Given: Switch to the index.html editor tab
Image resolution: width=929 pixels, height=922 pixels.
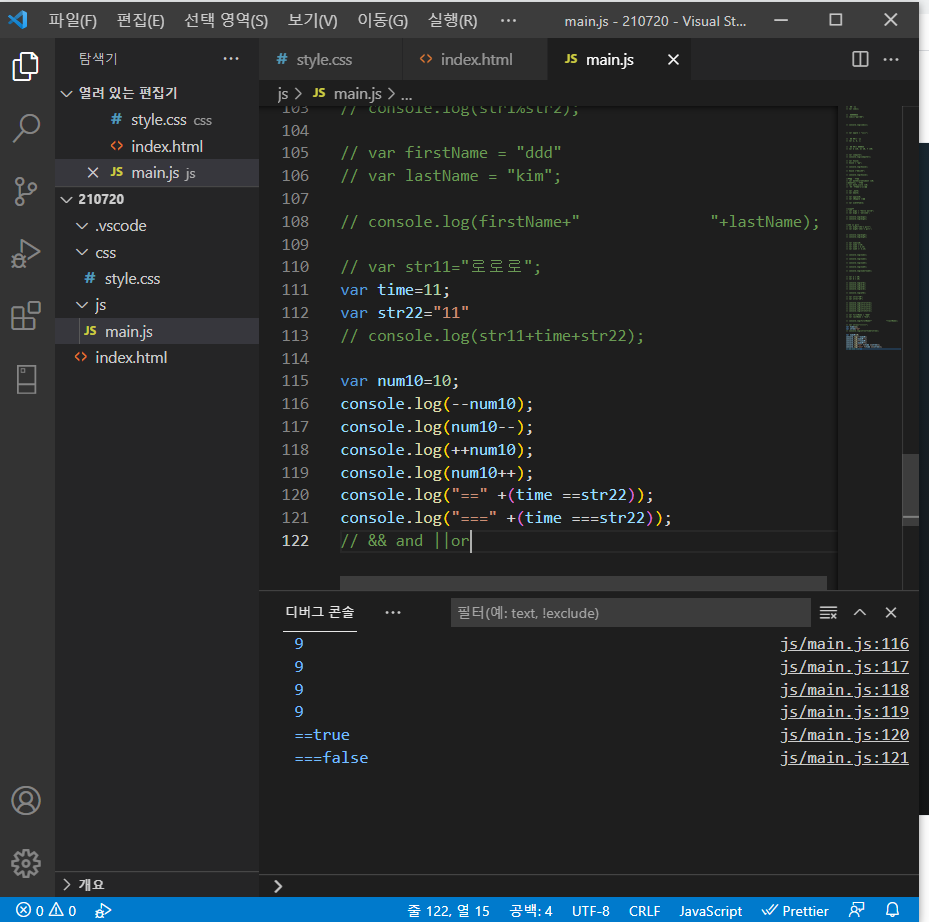Looking at the screenshot, I should (475, 60).
